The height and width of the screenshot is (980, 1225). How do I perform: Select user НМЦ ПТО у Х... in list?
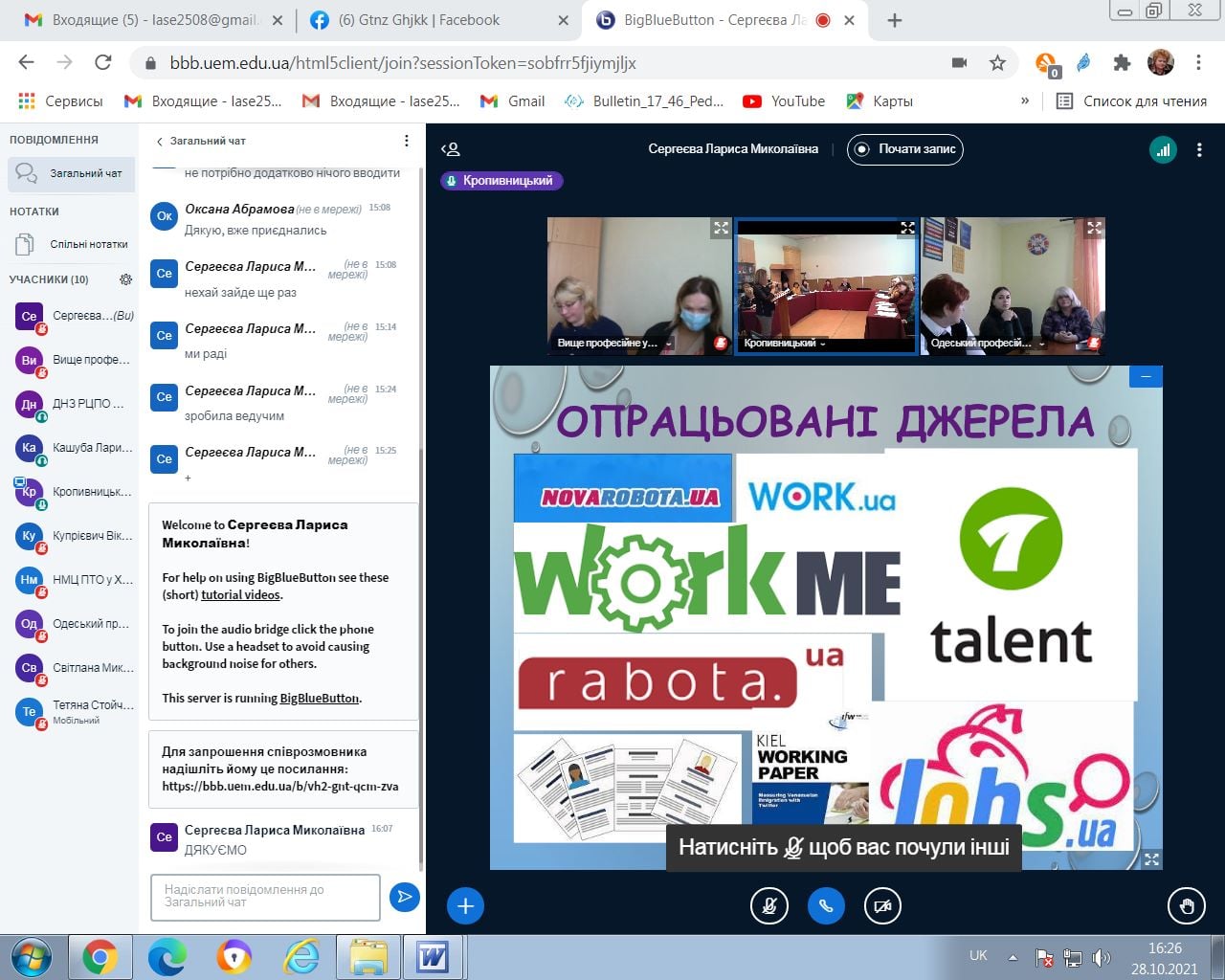(x=72, y=580)
